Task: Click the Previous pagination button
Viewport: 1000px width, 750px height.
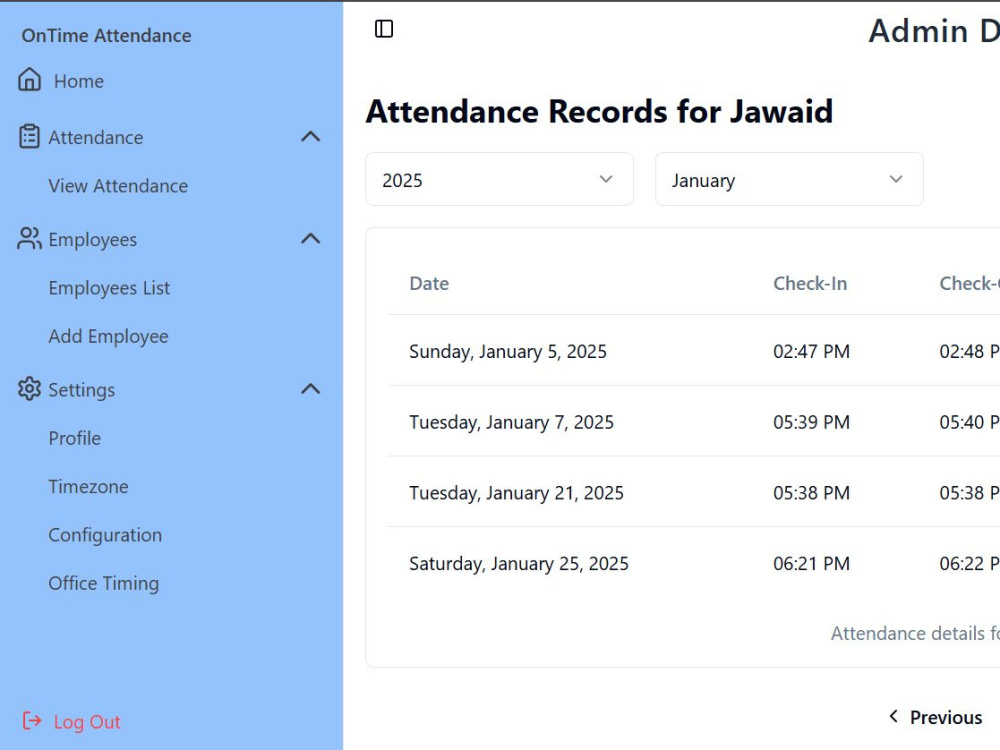Action: pos(936,717)
